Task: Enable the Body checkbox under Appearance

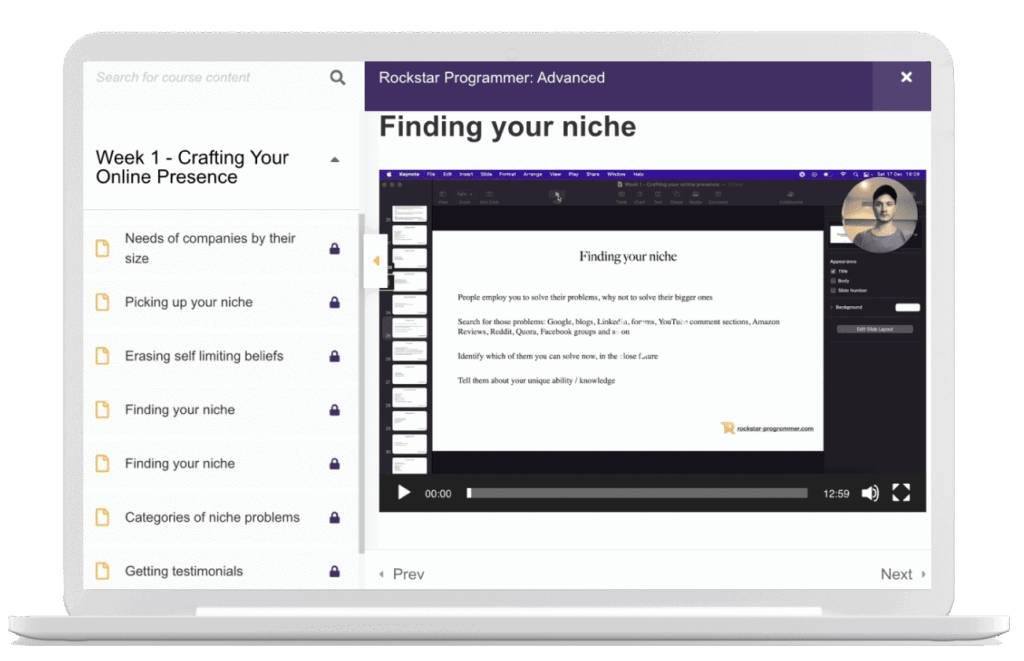Action: pyautogui.click(x=834, y=281)
